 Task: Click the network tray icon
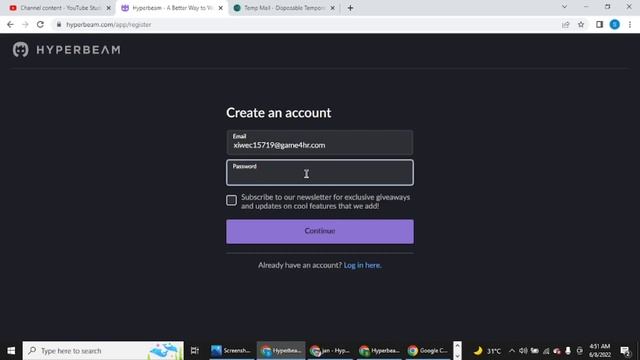[546, 351]
